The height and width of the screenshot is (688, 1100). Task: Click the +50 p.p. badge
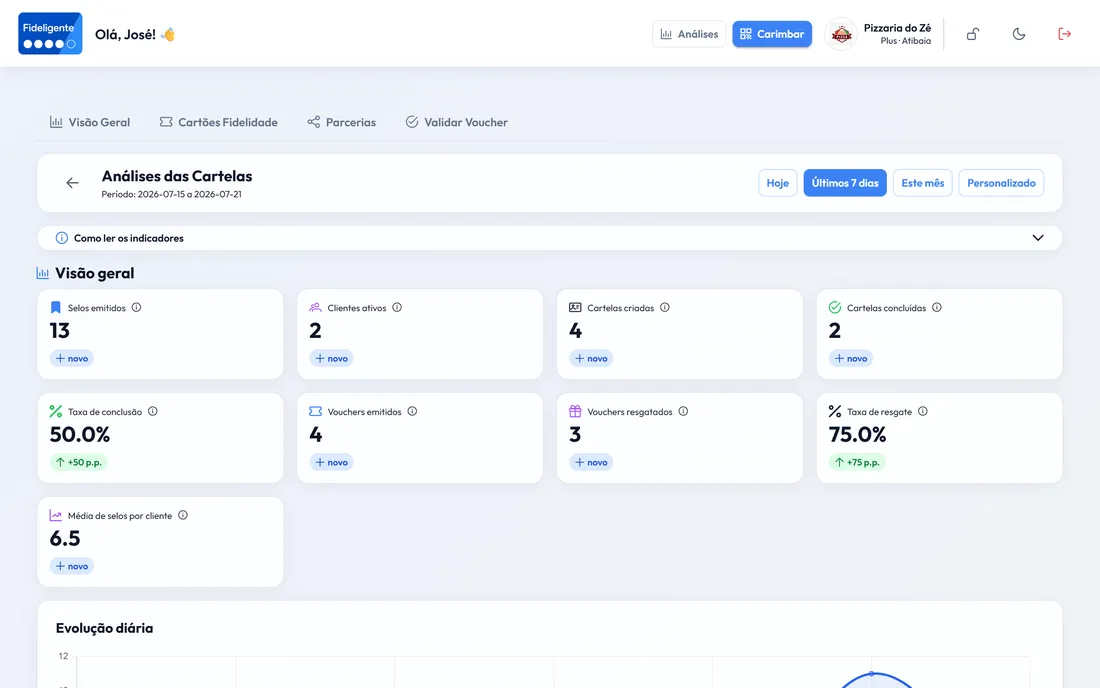pos(78,462)
